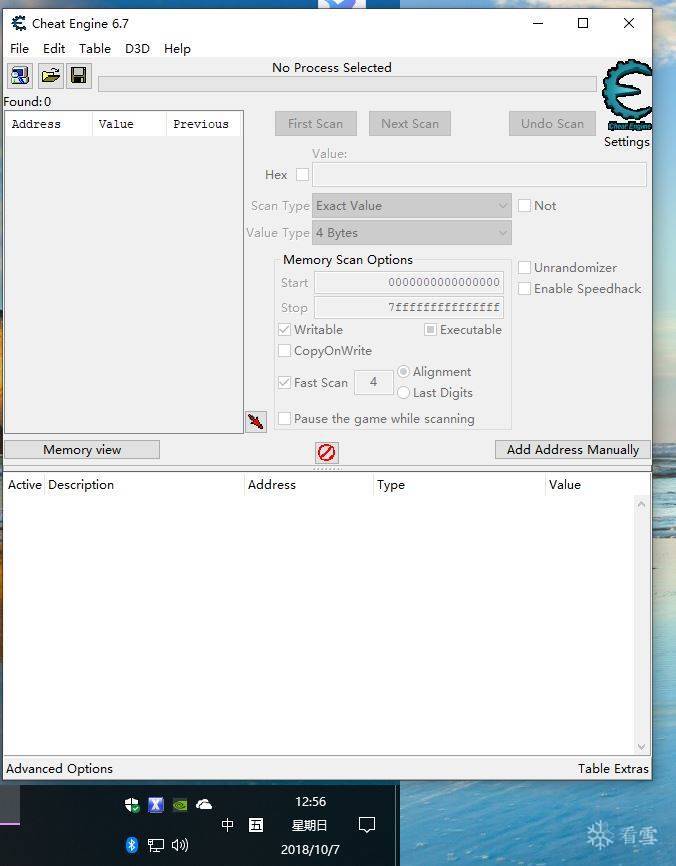Open the D3D menu

pos(137,49)
